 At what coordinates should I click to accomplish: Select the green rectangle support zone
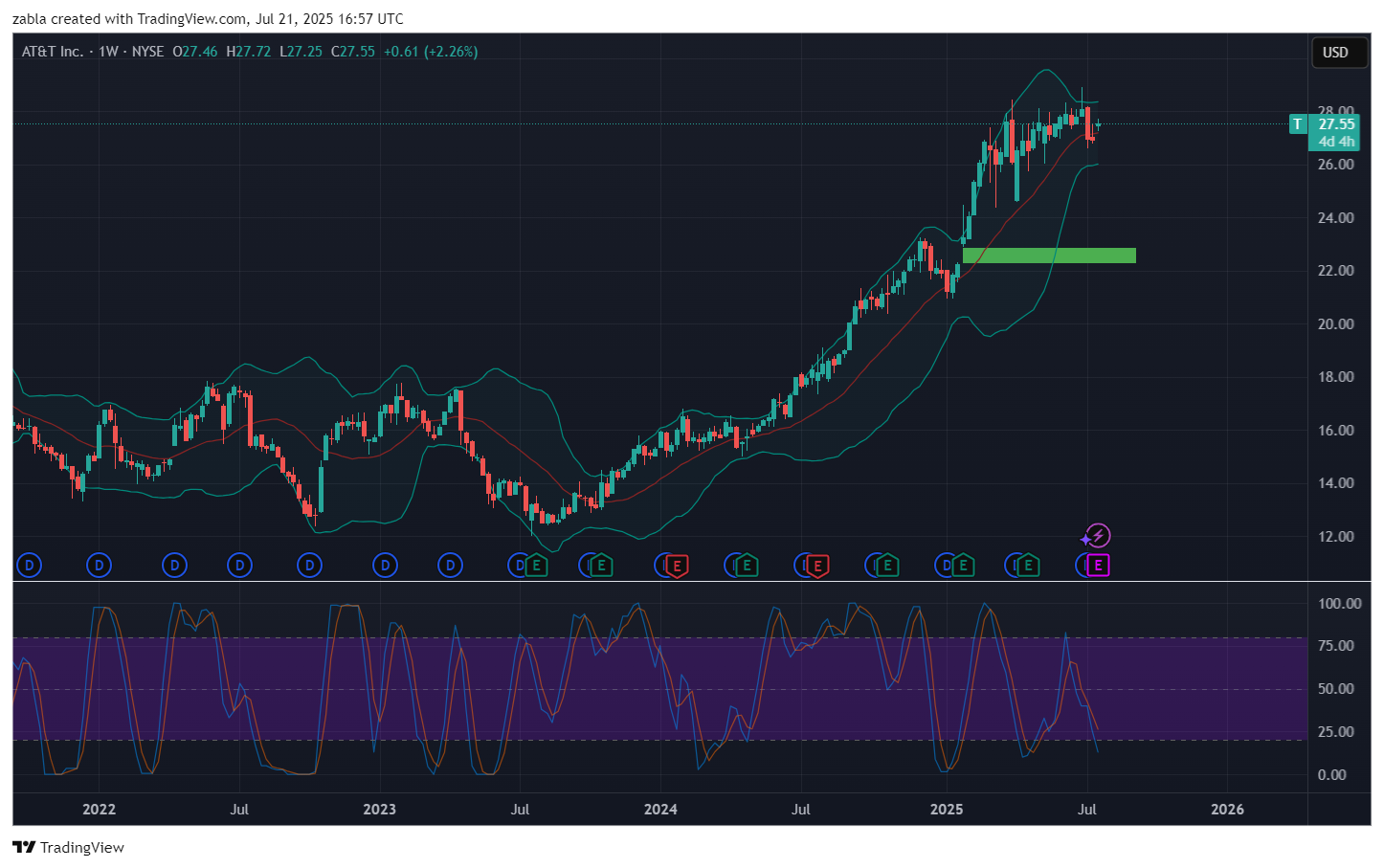coord(1049,256)
